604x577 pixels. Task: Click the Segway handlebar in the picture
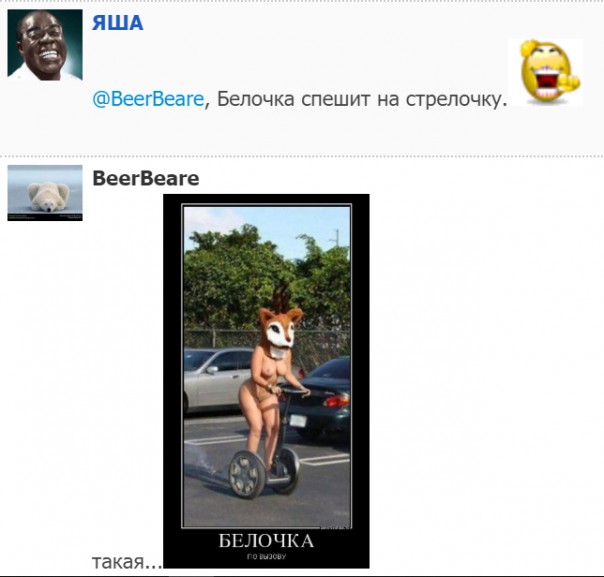[x=294, y=392]
